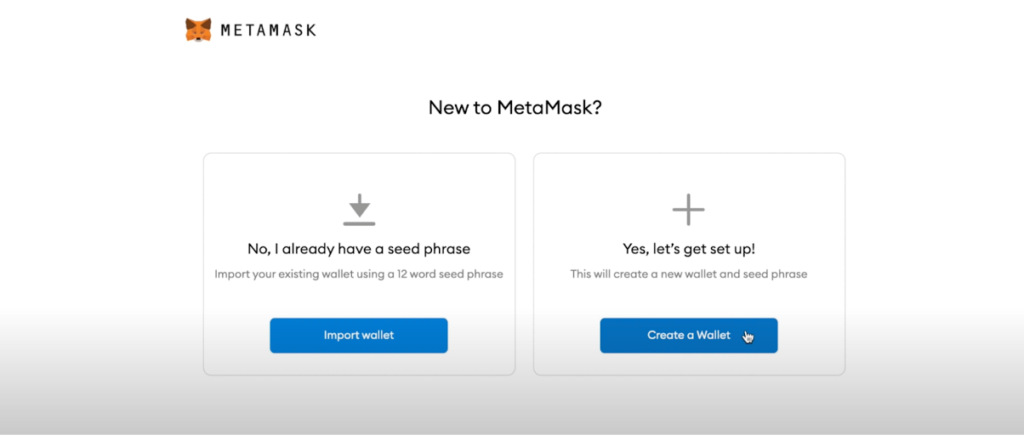Click the horizontal bar under the download arrow
Screen dimensions: 1024x435
pyautogui.click(x=358, y=222)
